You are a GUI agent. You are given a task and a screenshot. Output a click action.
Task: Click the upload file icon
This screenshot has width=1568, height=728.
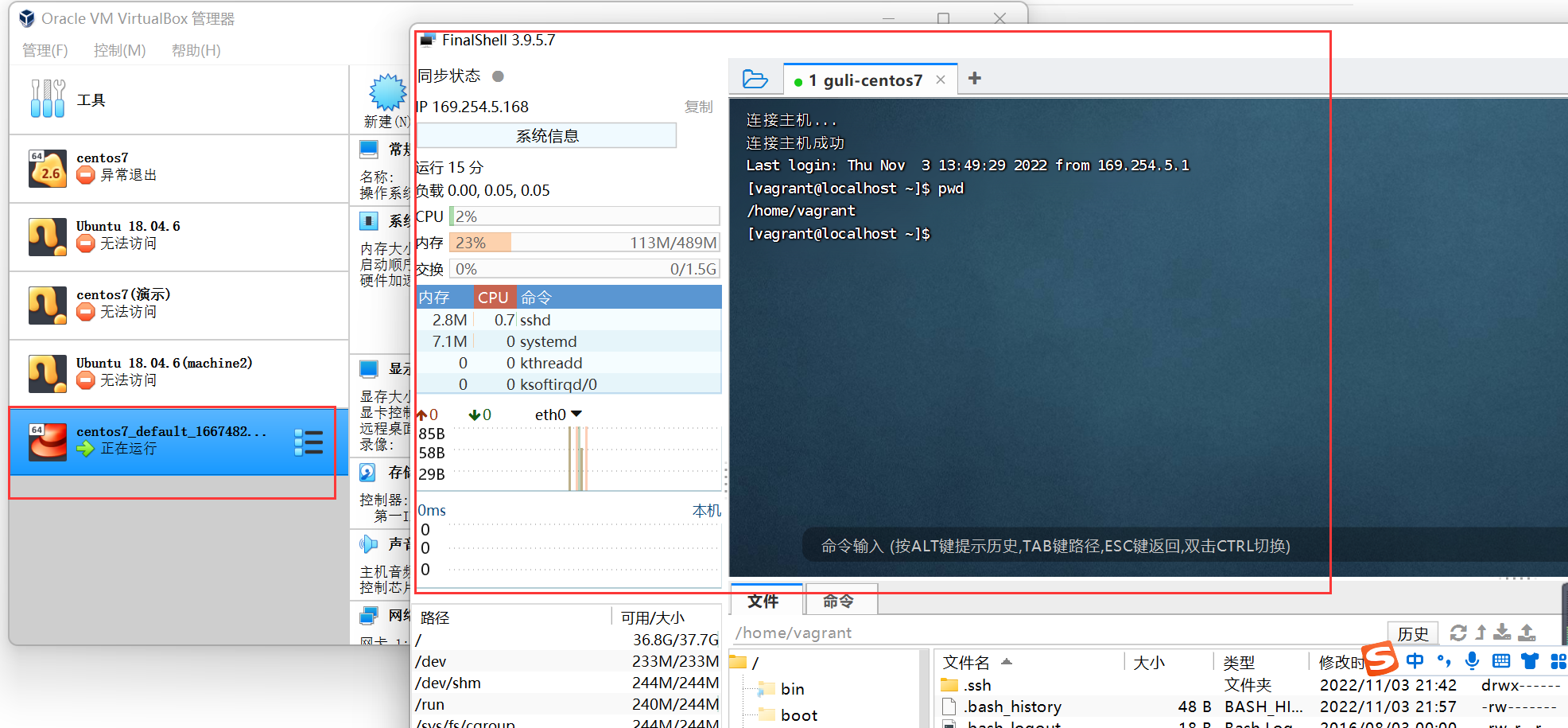(x=1527, y=633)
